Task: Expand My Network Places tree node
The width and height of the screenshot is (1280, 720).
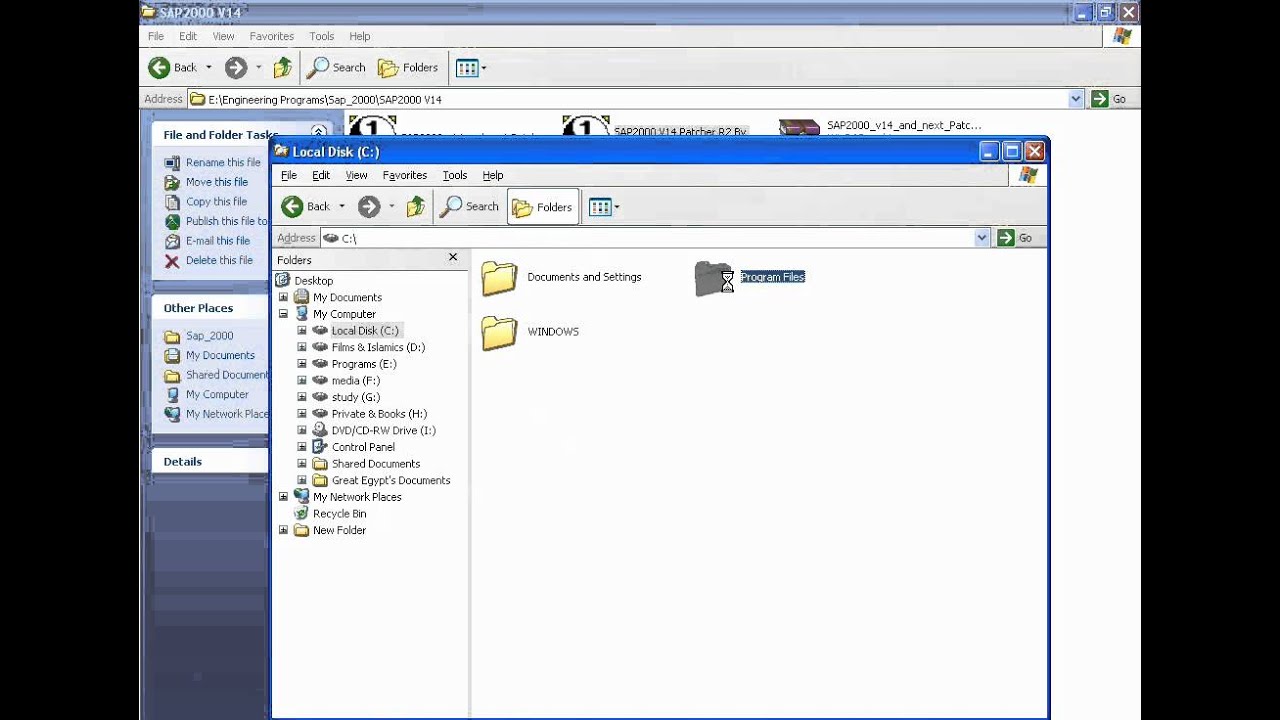Action: tap(283, 497)
